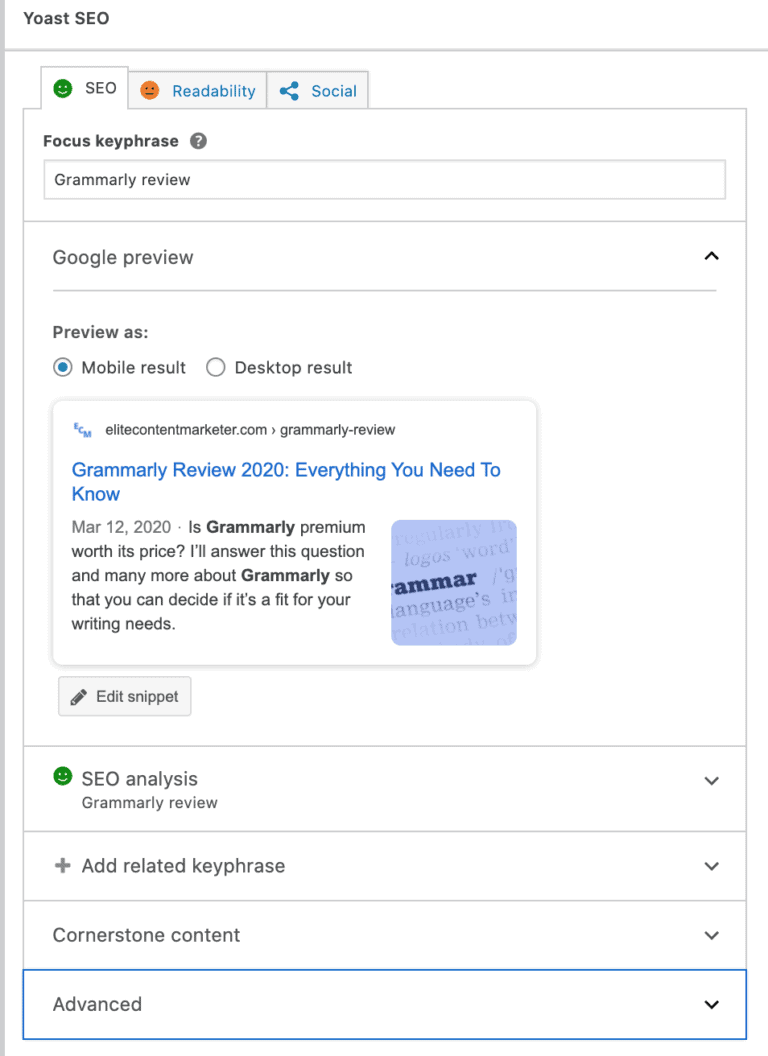Image resolution: width=768 pixels, height=1056 pixels.
Task: Click the green smiley beside SEO analysis
Action: coord(63,777)
